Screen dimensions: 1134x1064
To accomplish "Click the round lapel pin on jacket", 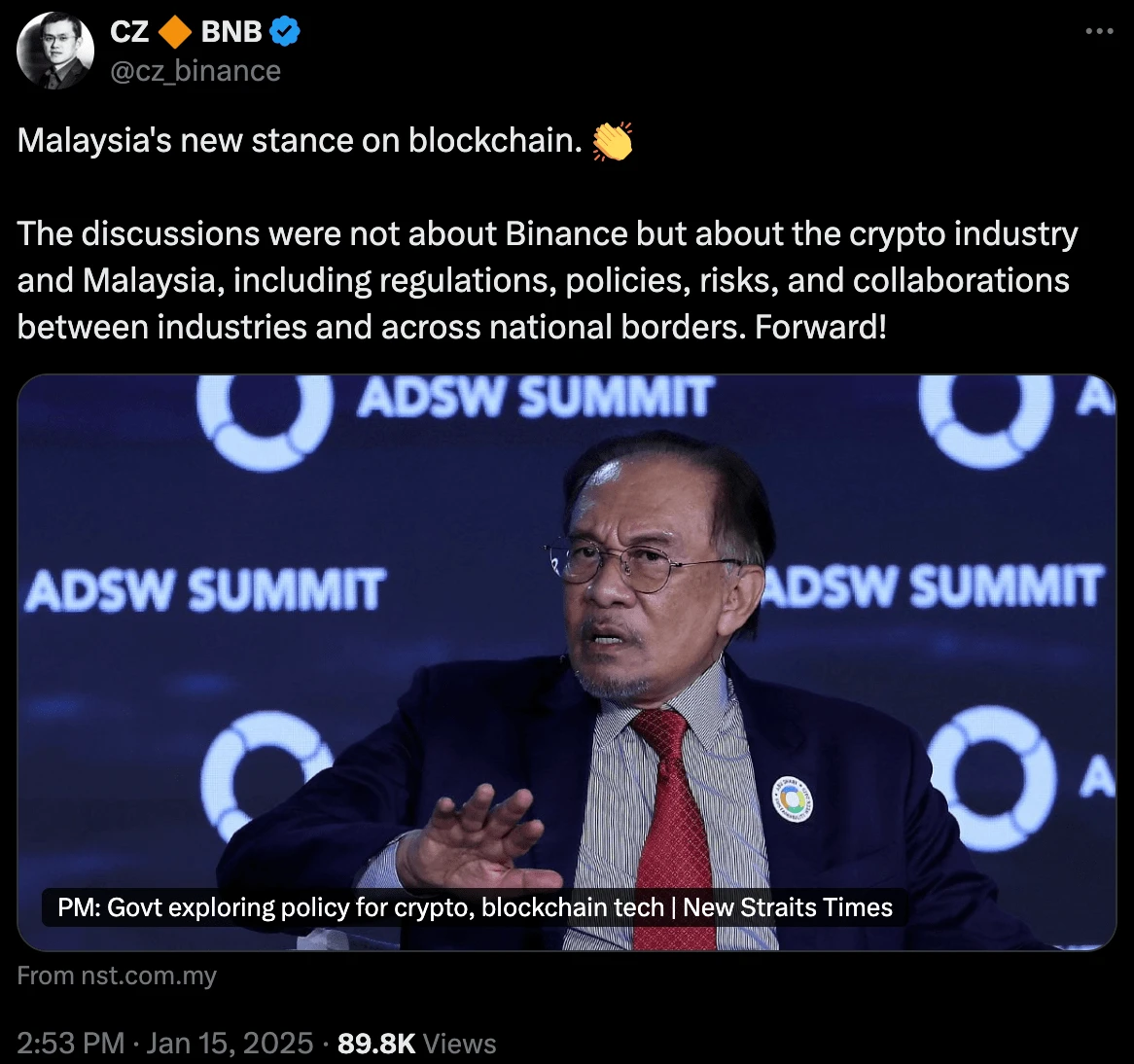I will pos(792,799).
